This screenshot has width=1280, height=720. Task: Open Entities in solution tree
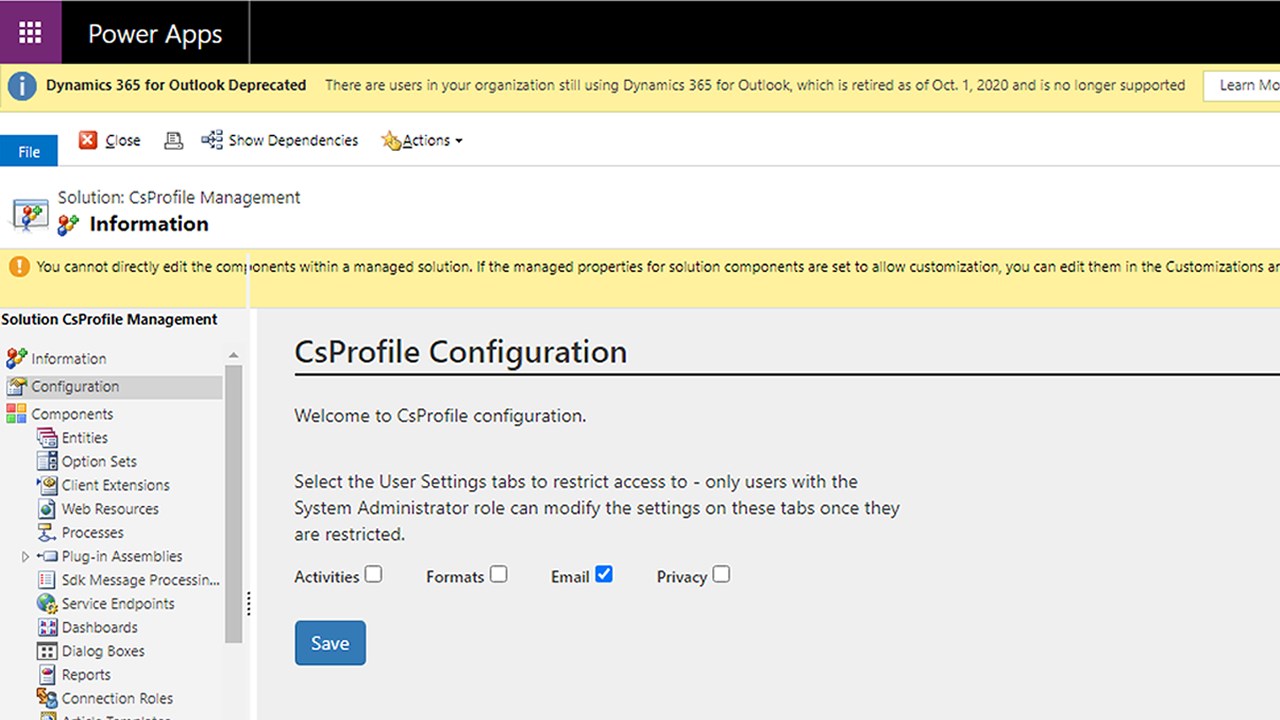pos(84,438)
